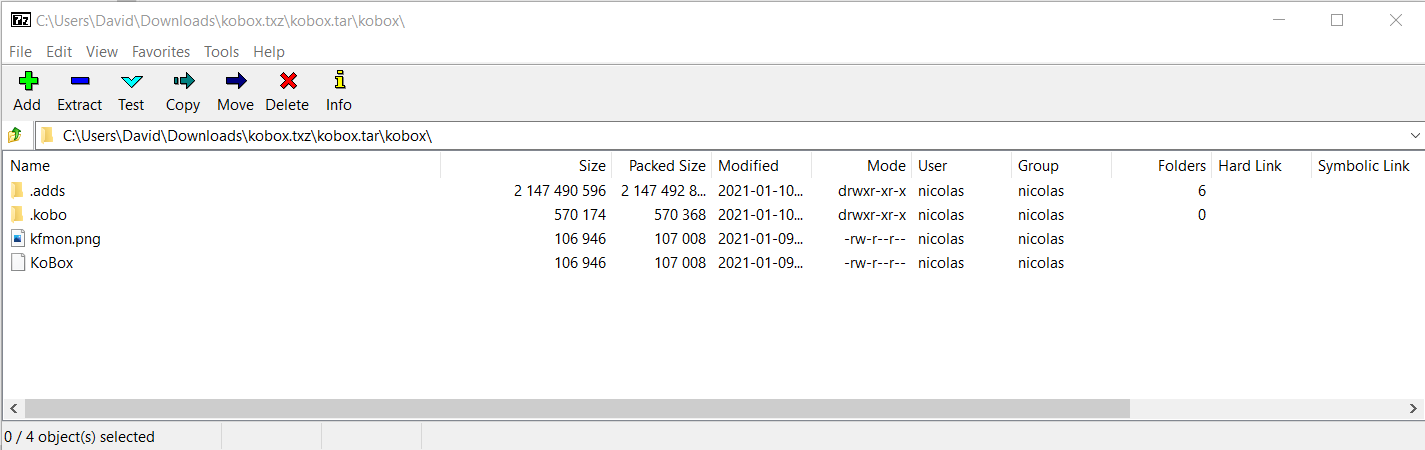The height and width of the screenshot is (450, 1425).
Task: Sort by the Modified column header
Action: [748, 166]
